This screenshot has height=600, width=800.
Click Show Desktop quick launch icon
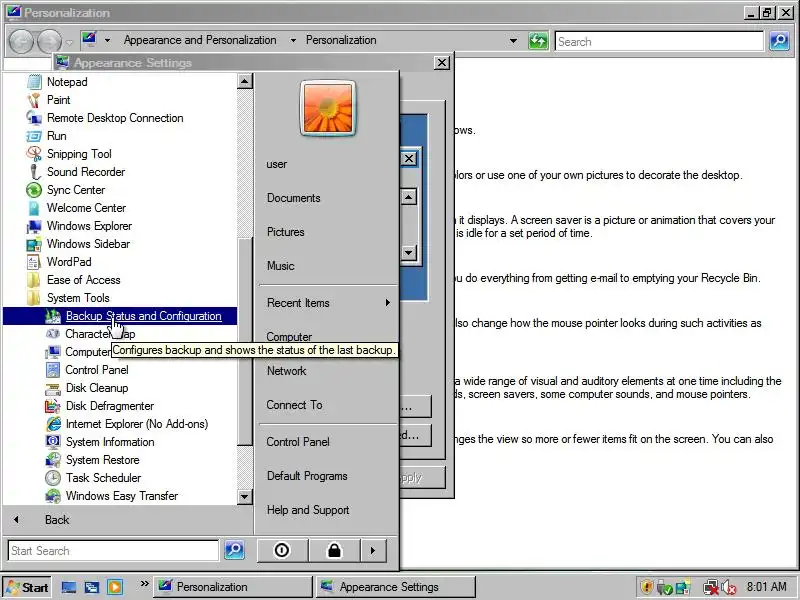[x=69, y=587]
